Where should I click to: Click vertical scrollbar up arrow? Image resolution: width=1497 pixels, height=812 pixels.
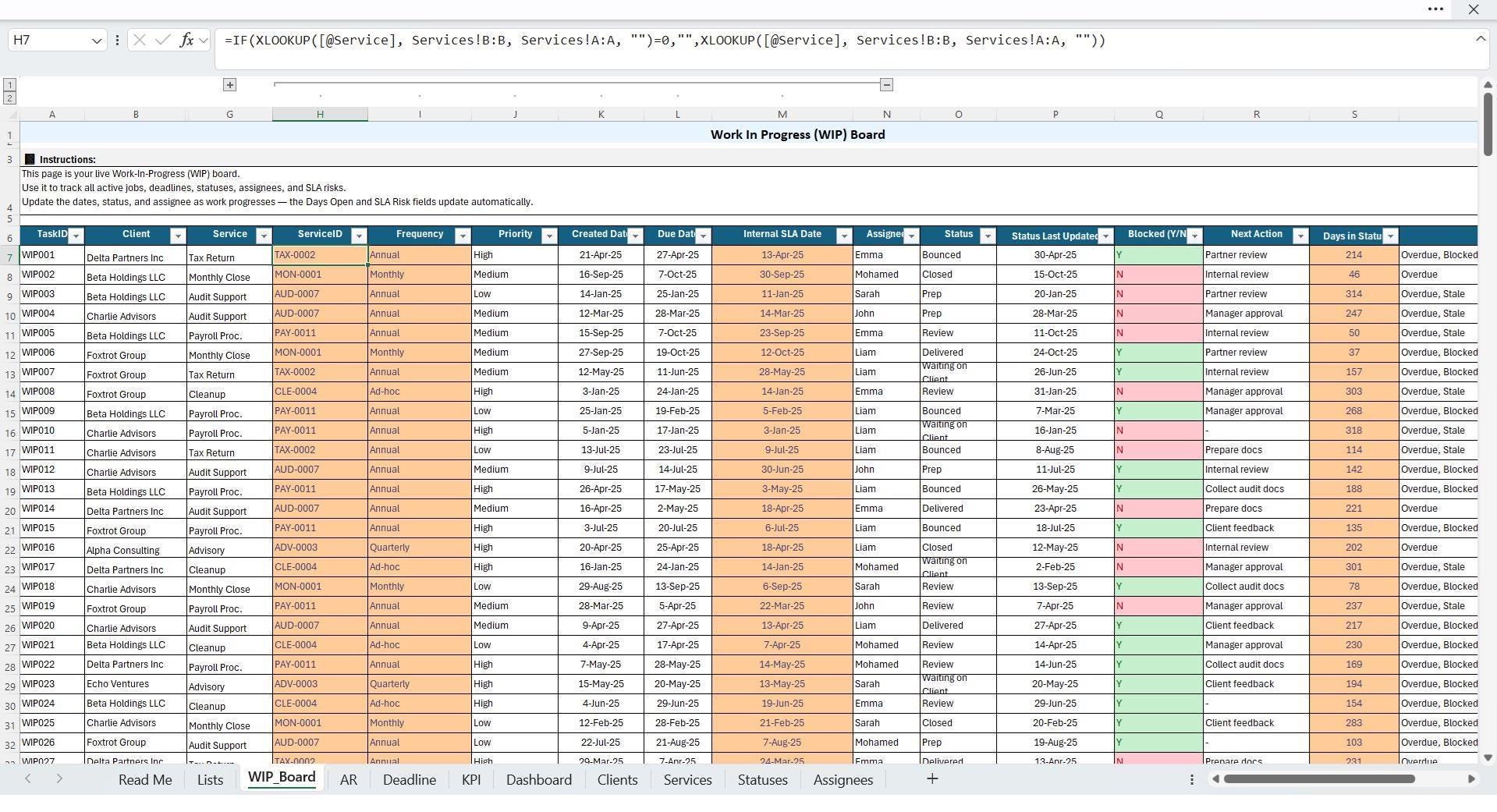(1488, 84)
